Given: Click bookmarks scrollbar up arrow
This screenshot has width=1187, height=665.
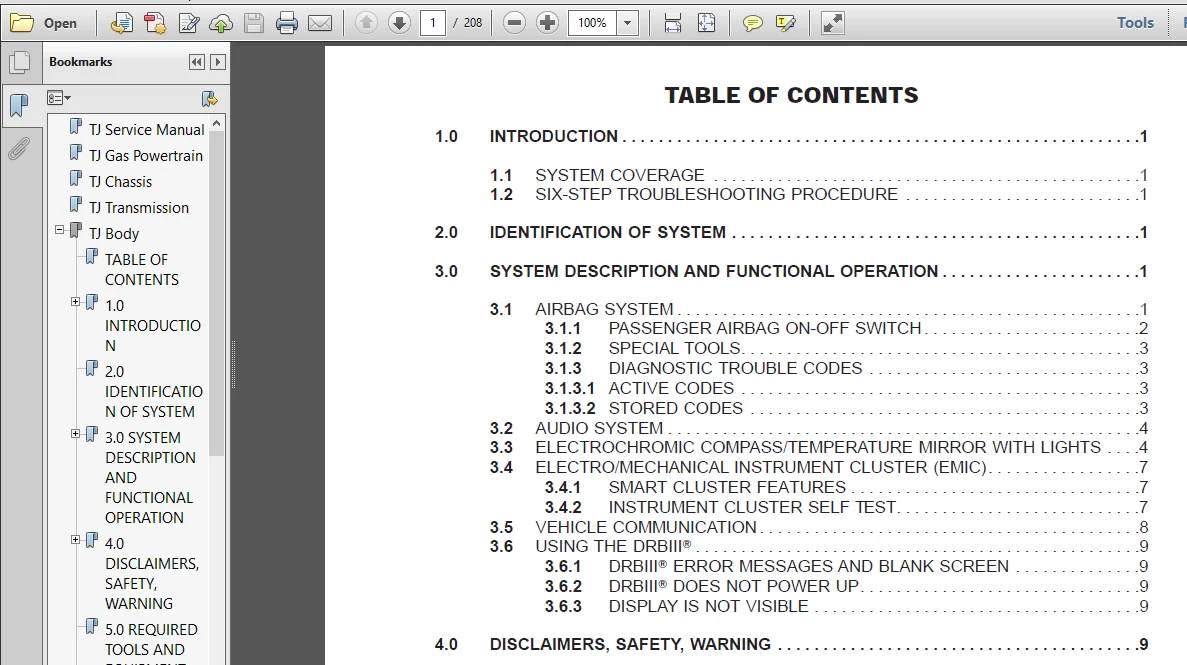Looking at the screenshot, I should coord(217,123).
